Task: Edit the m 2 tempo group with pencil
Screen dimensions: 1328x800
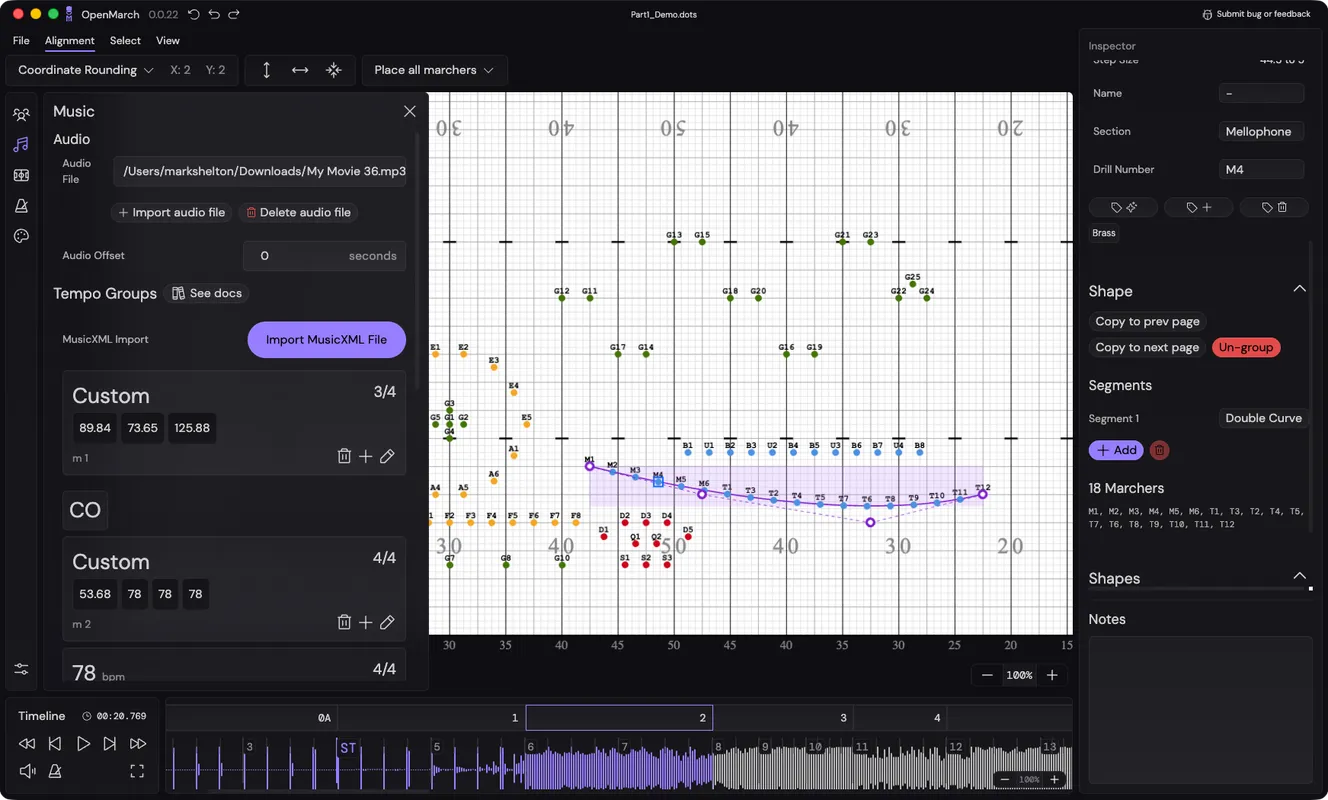Action: point(387,622)
